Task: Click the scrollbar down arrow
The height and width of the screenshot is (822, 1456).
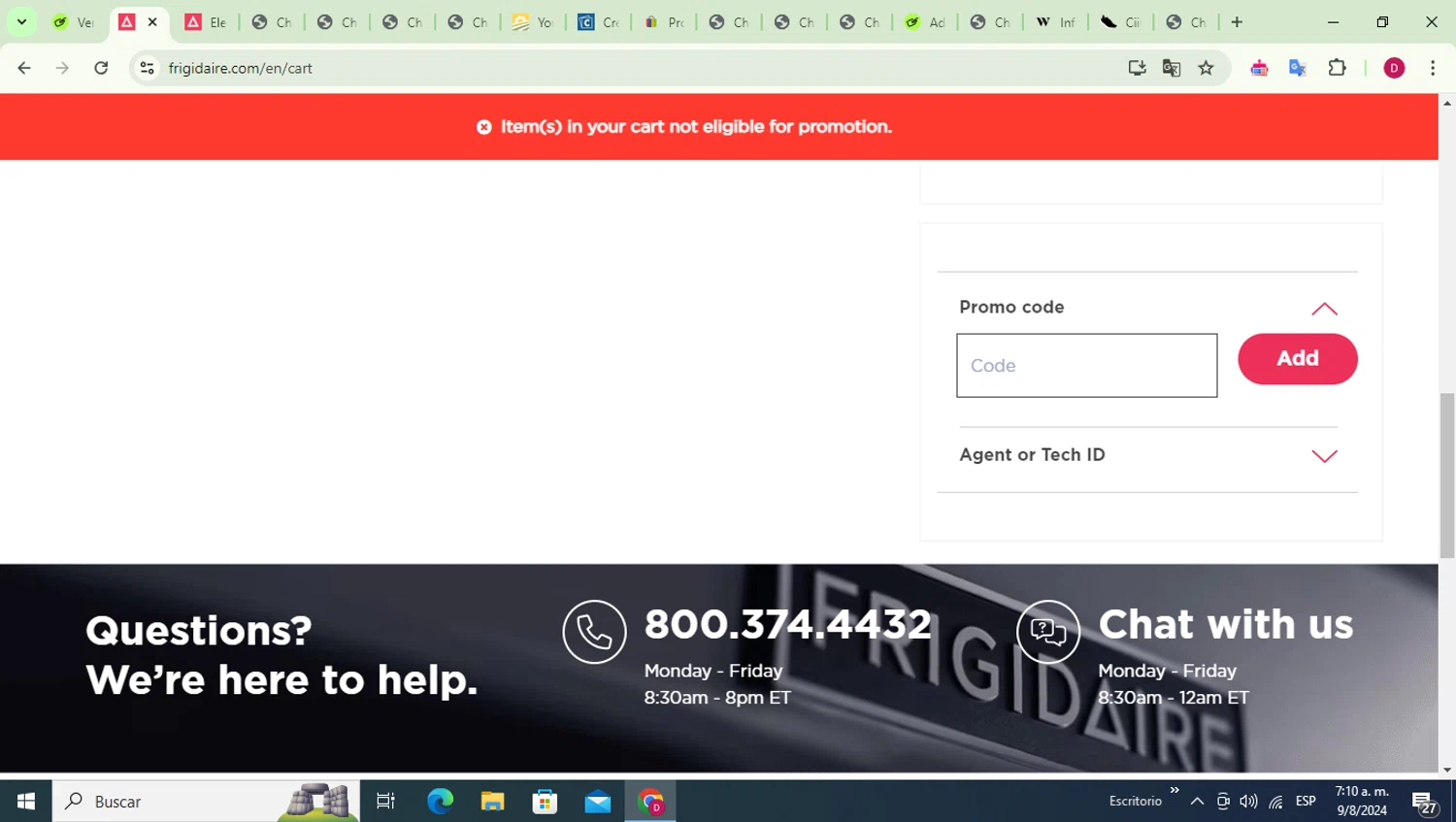Action: coord(1447,770)
